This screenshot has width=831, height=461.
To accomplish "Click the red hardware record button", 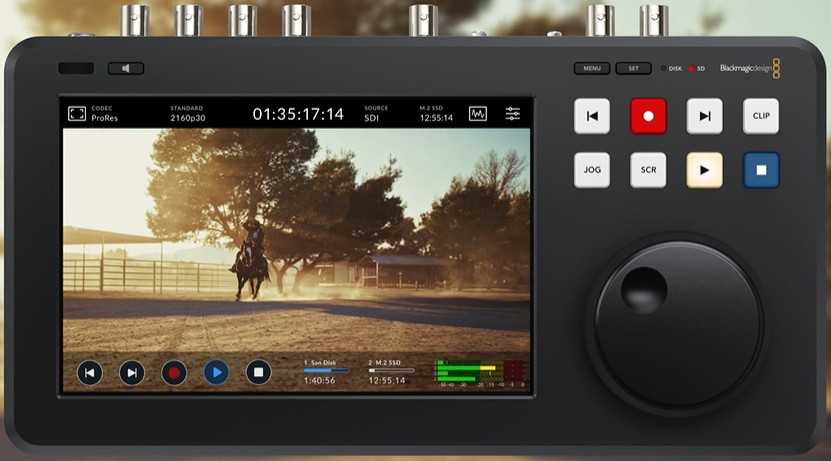I will (648, 116).
